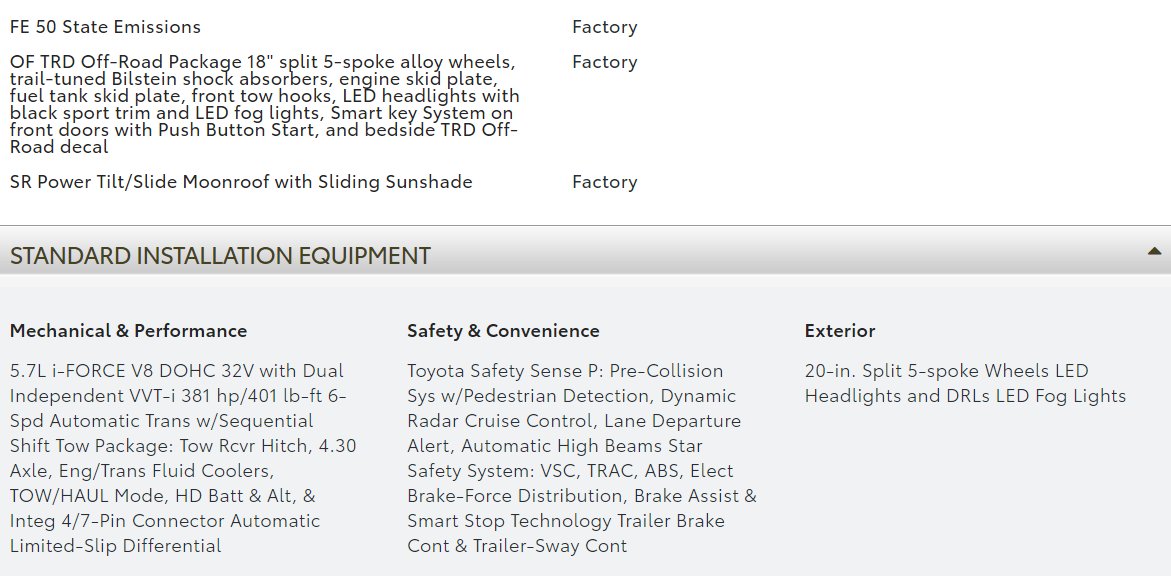Click the Exterior heading

(839, 330)
